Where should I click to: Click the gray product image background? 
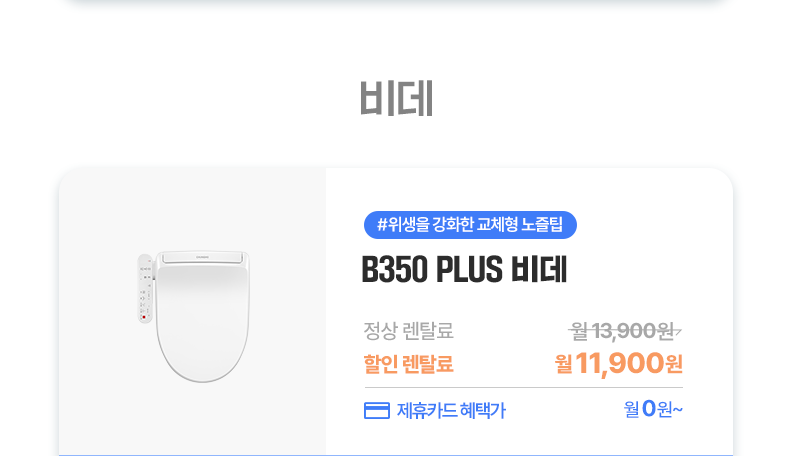pyautogui.click(x=100, y=400)
